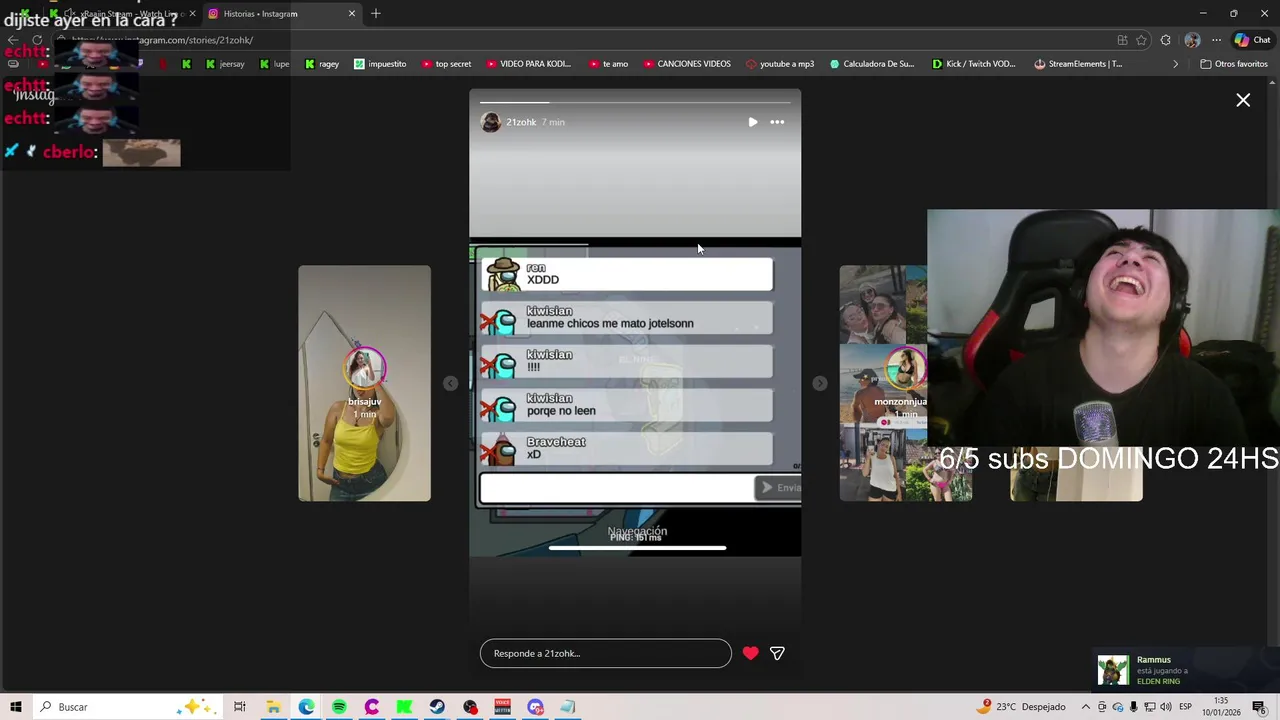Show hidden system tray icons
This screenshot has width=1280, height=720.
1087,707
